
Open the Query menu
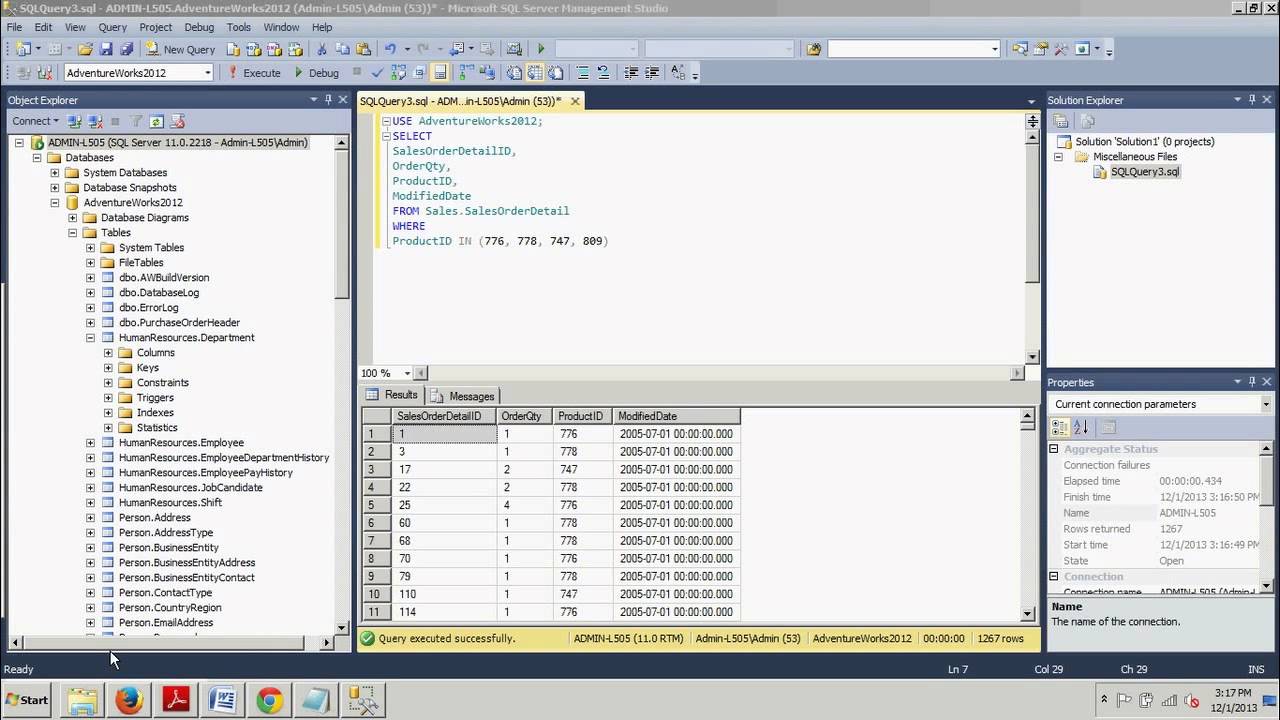coord(112,27)
